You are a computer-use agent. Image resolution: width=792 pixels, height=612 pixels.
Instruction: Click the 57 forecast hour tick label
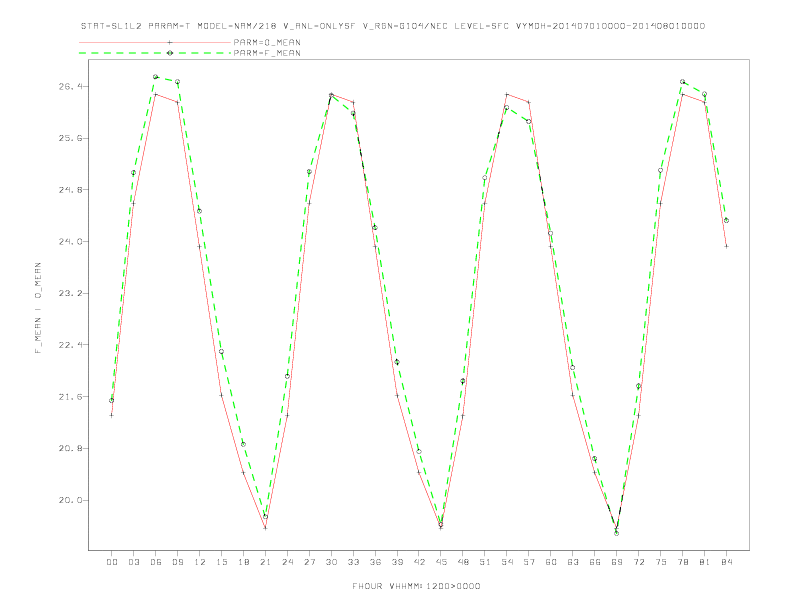(529, 562)
